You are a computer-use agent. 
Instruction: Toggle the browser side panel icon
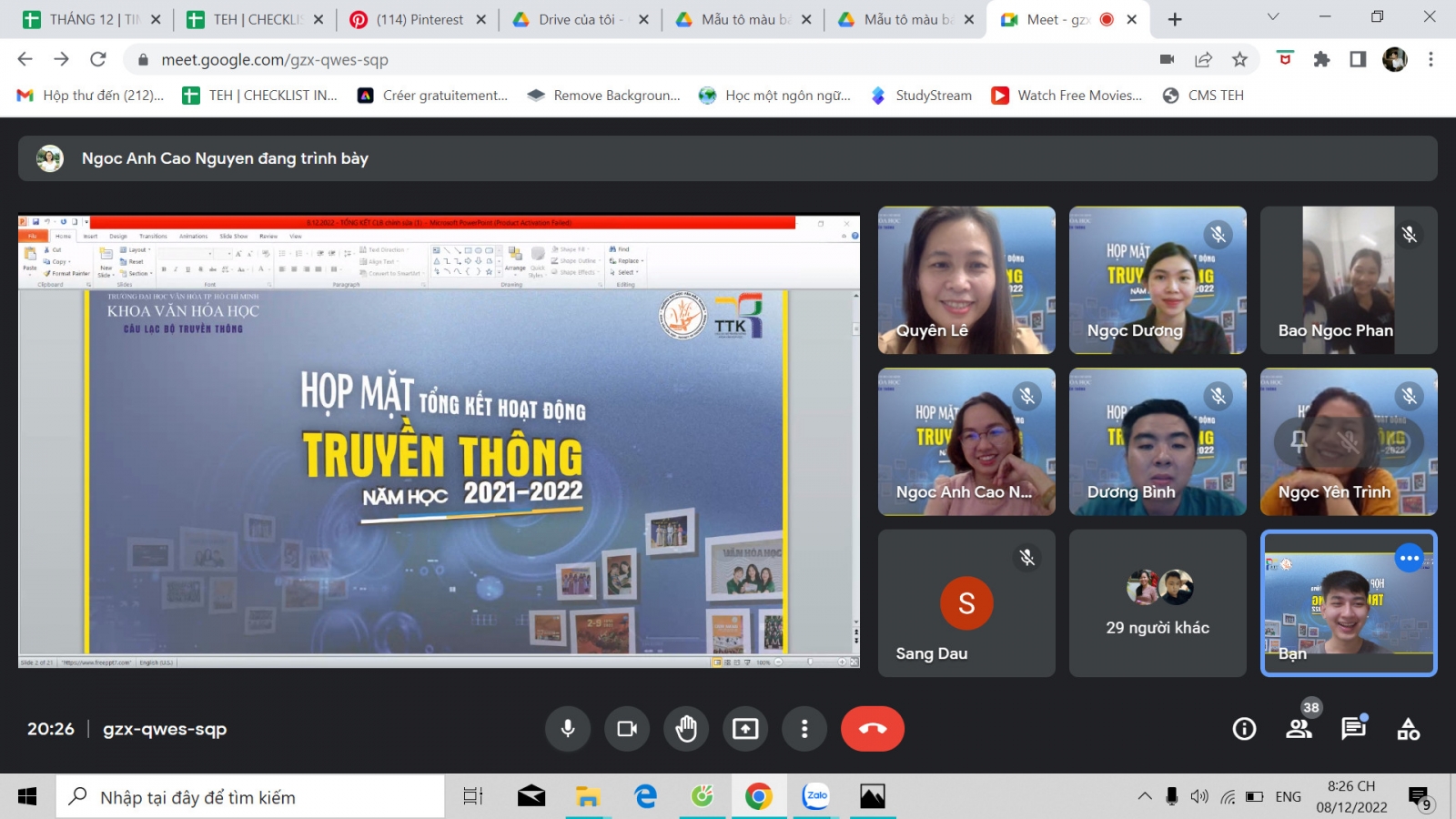1358,59
